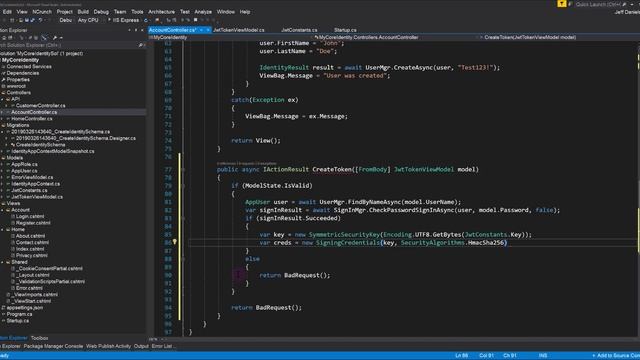
Task: Open the Build menu
Action: (x=83, y=12)
